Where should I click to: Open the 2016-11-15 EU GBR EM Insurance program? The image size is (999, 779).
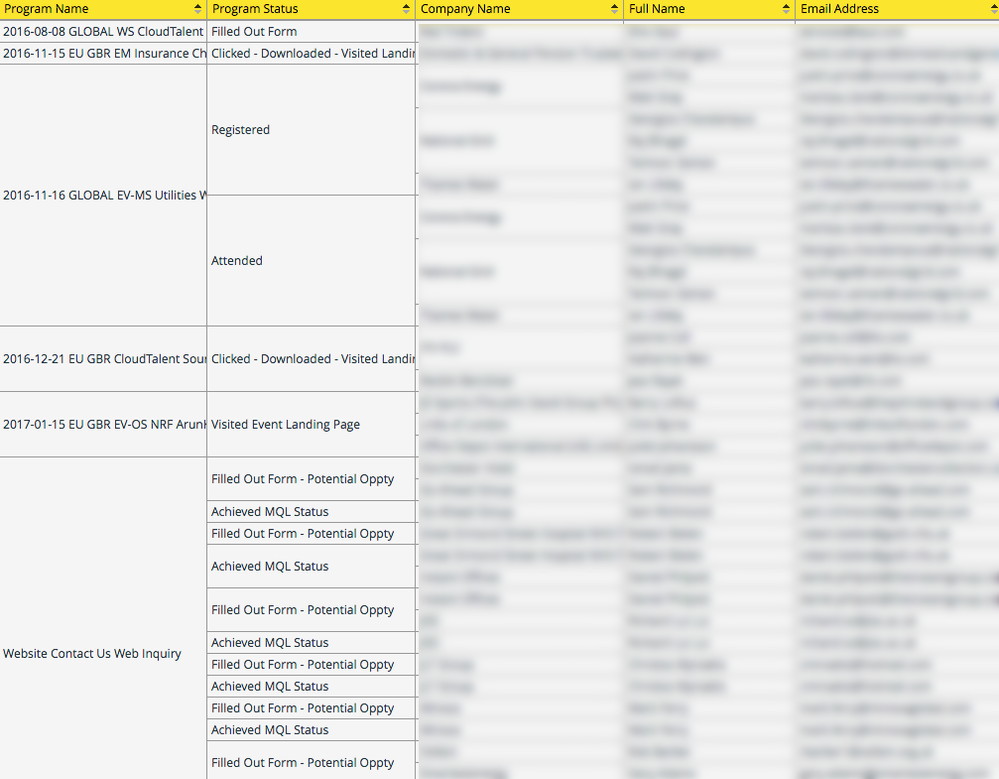[103, 53]
